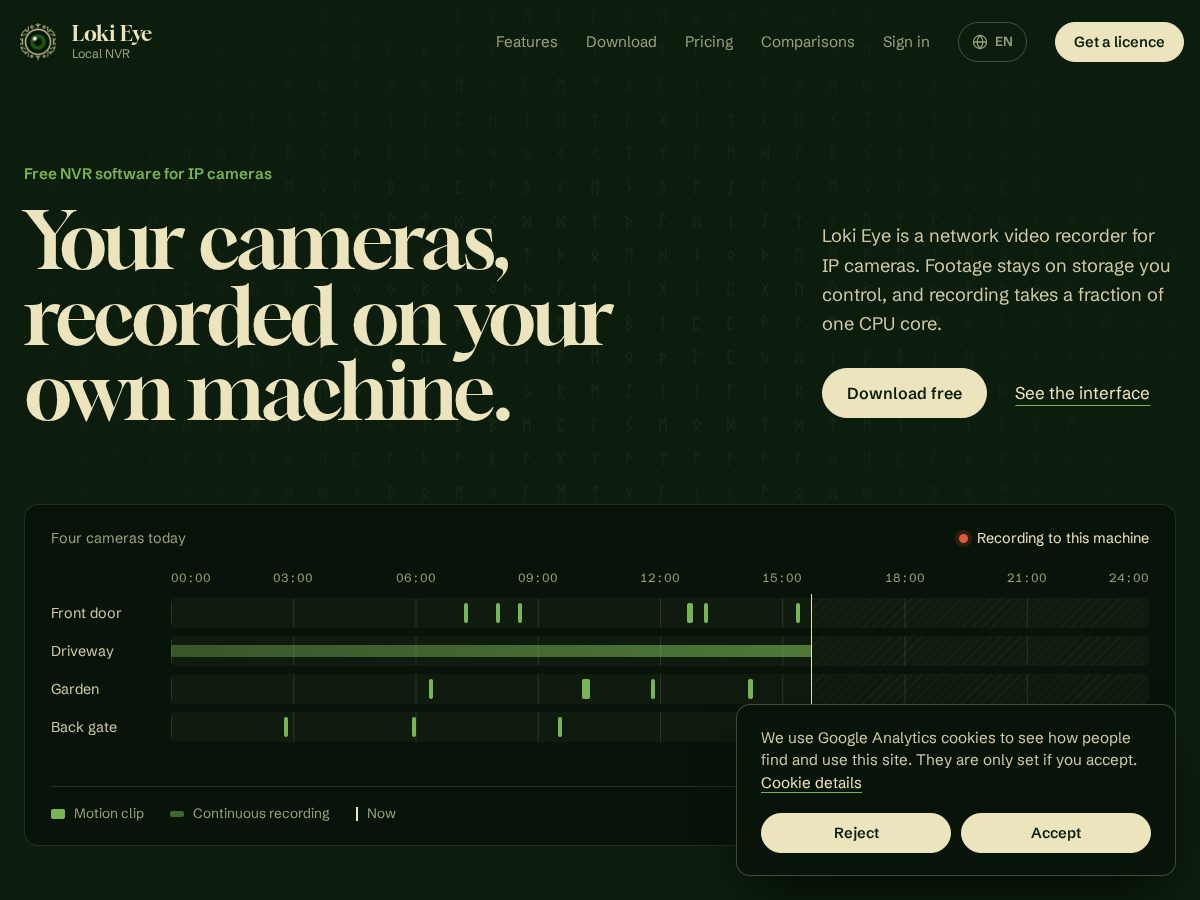Click the red recording indicator dot
1200x900 pixels.
963,538
